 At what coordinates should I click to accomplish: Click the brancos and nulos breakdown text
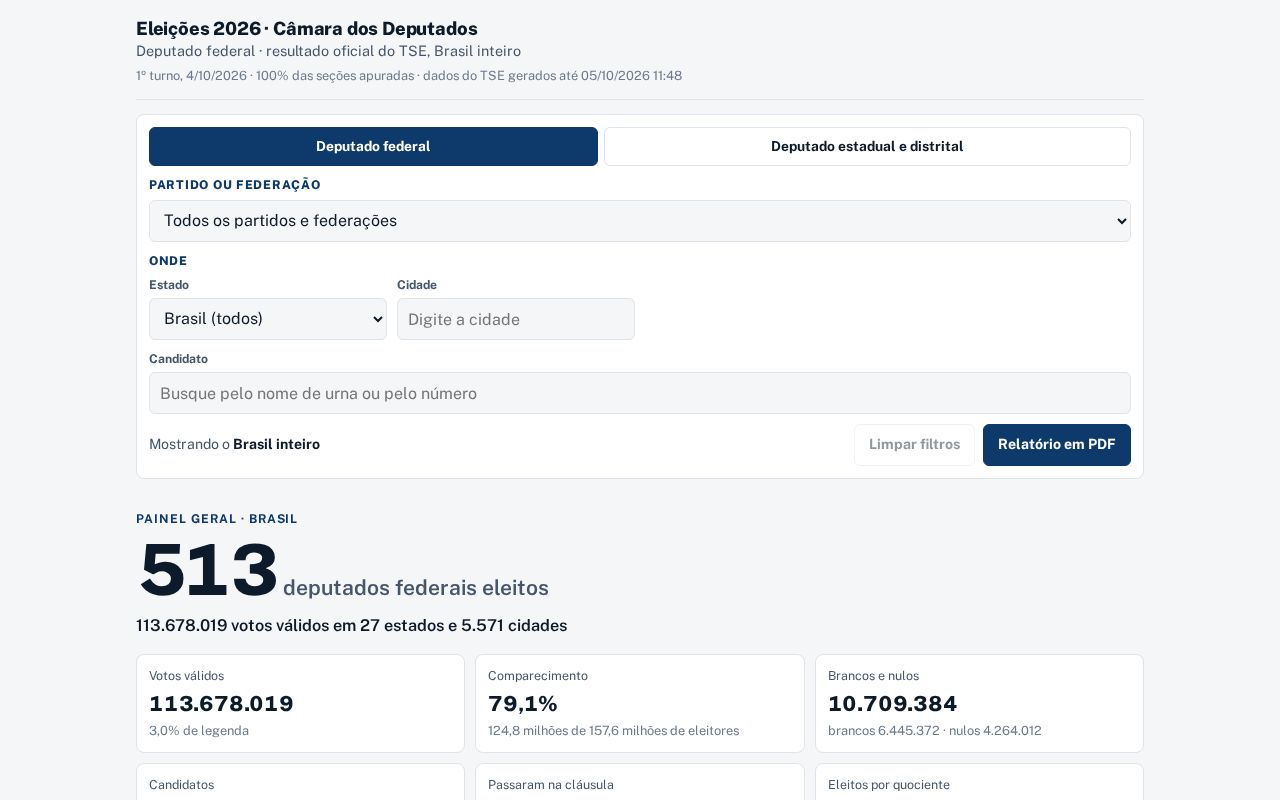(935, 731)
